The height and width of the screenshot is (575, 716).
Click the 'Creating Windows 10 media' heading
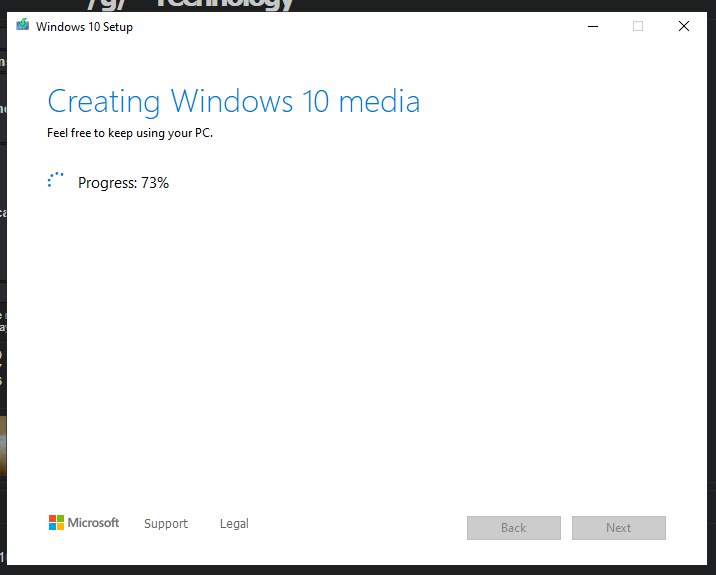click(234, 101)
